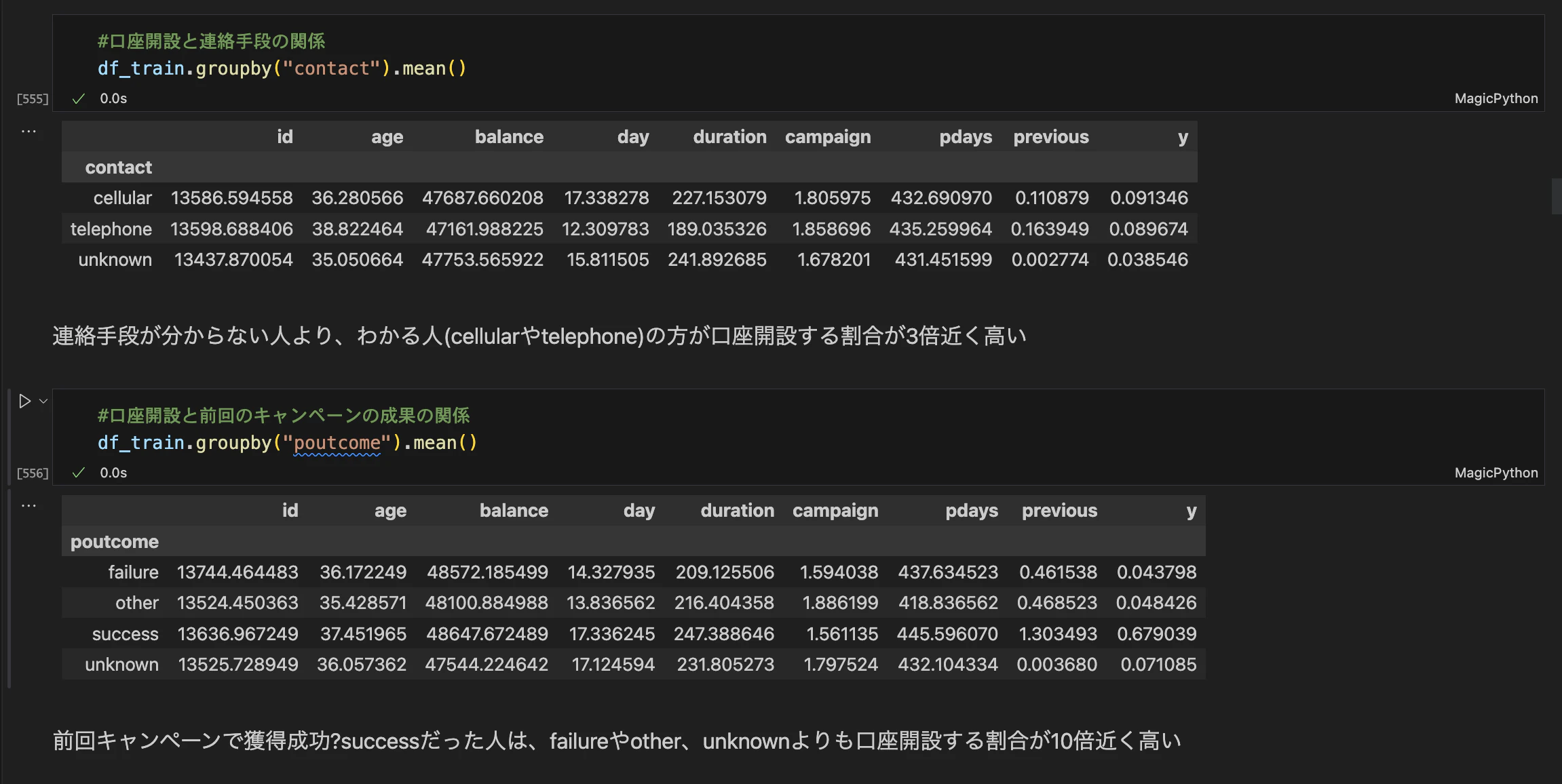Click 'y' column header in contact table
Screen dimensions: 1562x784
[1183, 138]
